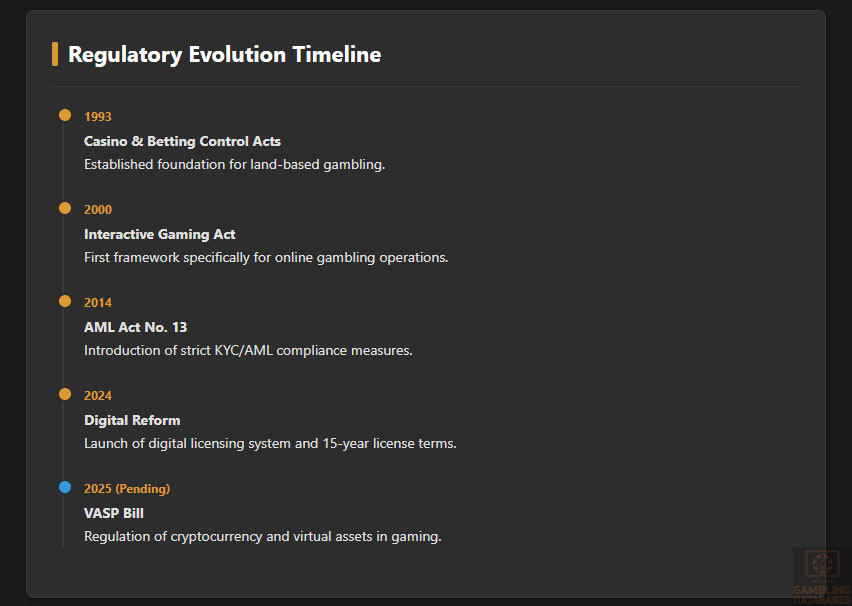Image resolution: width=852 pixels, height=606 pixels.
Task: Click the 2025 (Pending) label
Action: [x=127, y=489]
